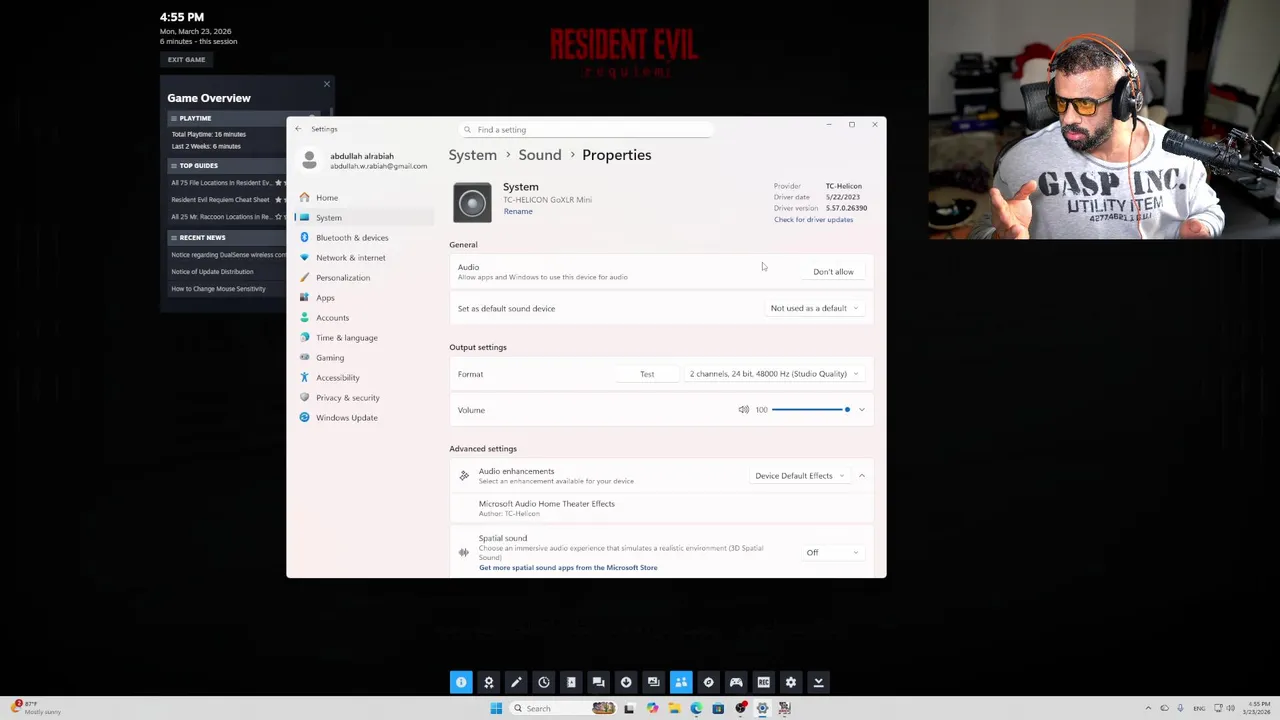Open the screenshots icon in the overlay toolbar
Screen dimensions: 1280x720
click(653, 682)
